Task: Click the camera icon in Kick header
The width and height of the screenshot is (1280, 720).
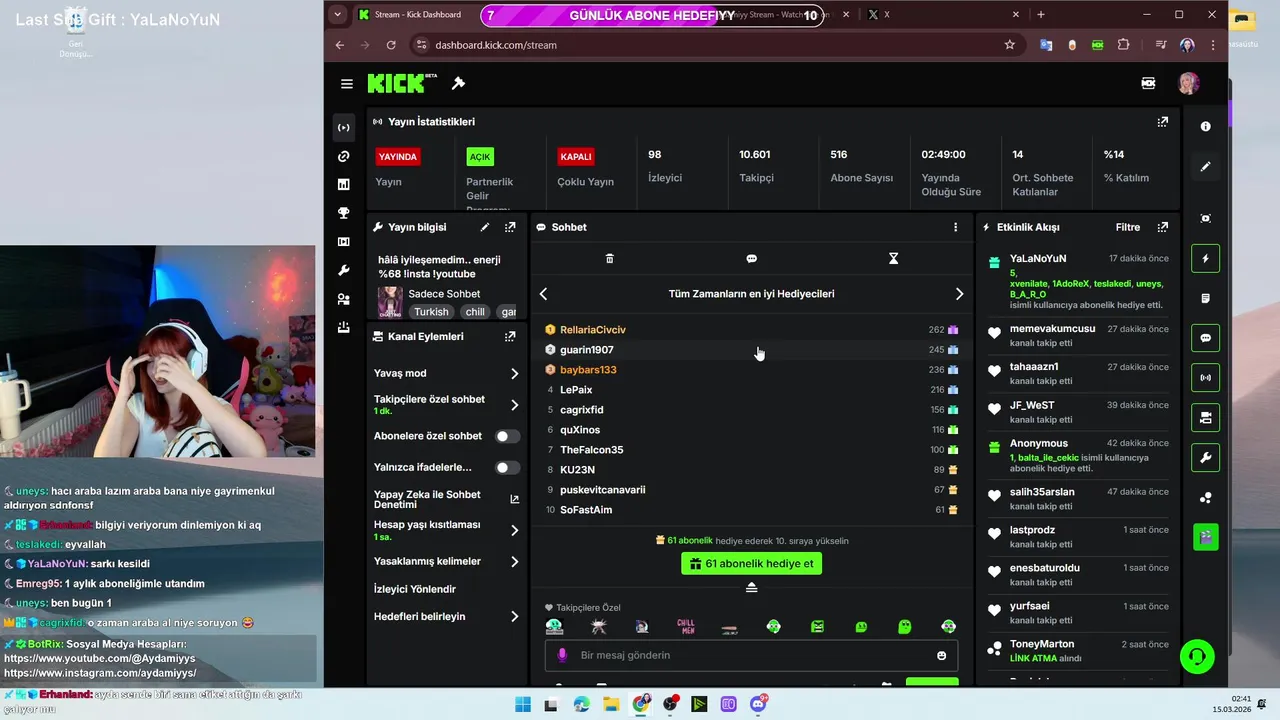Action: coord(1148,83)
